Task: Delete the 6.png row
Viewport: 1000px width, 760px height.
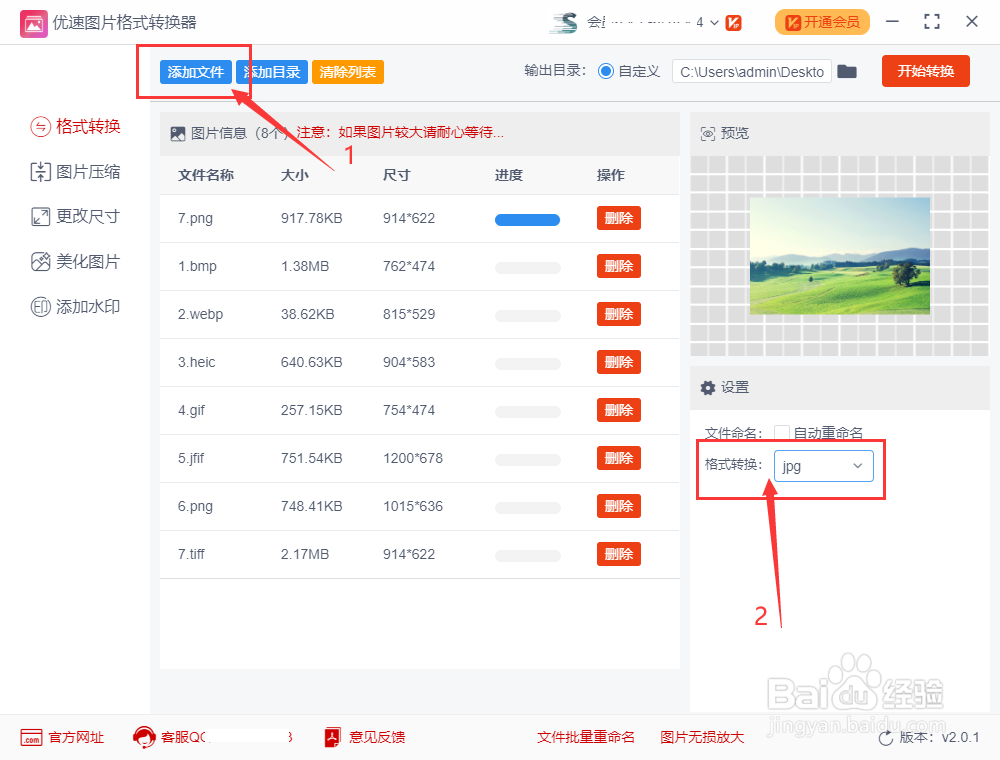Action: [619, 506]
